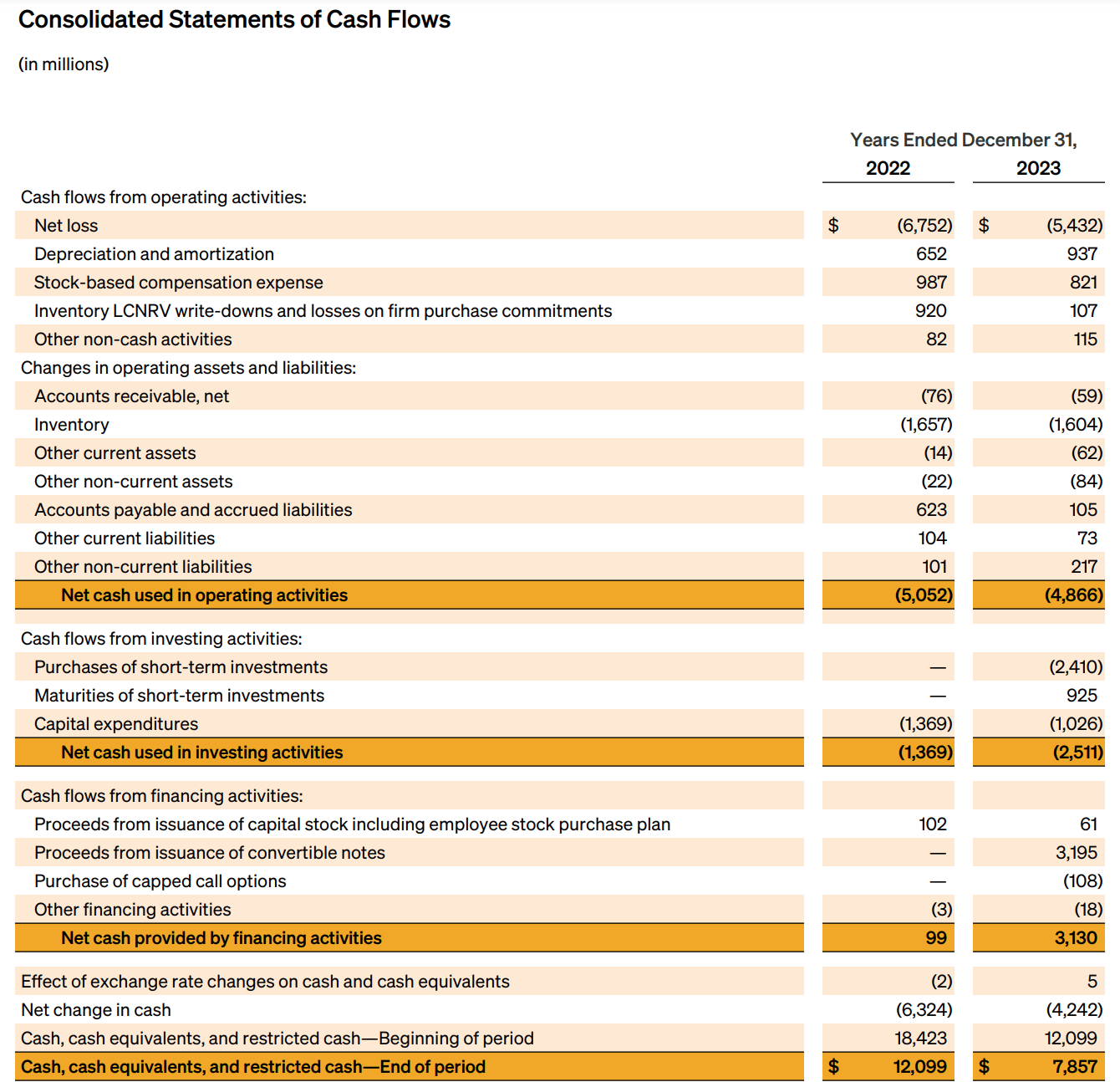Click Other non-current assets value (84)

click(x=1087, y=482)
